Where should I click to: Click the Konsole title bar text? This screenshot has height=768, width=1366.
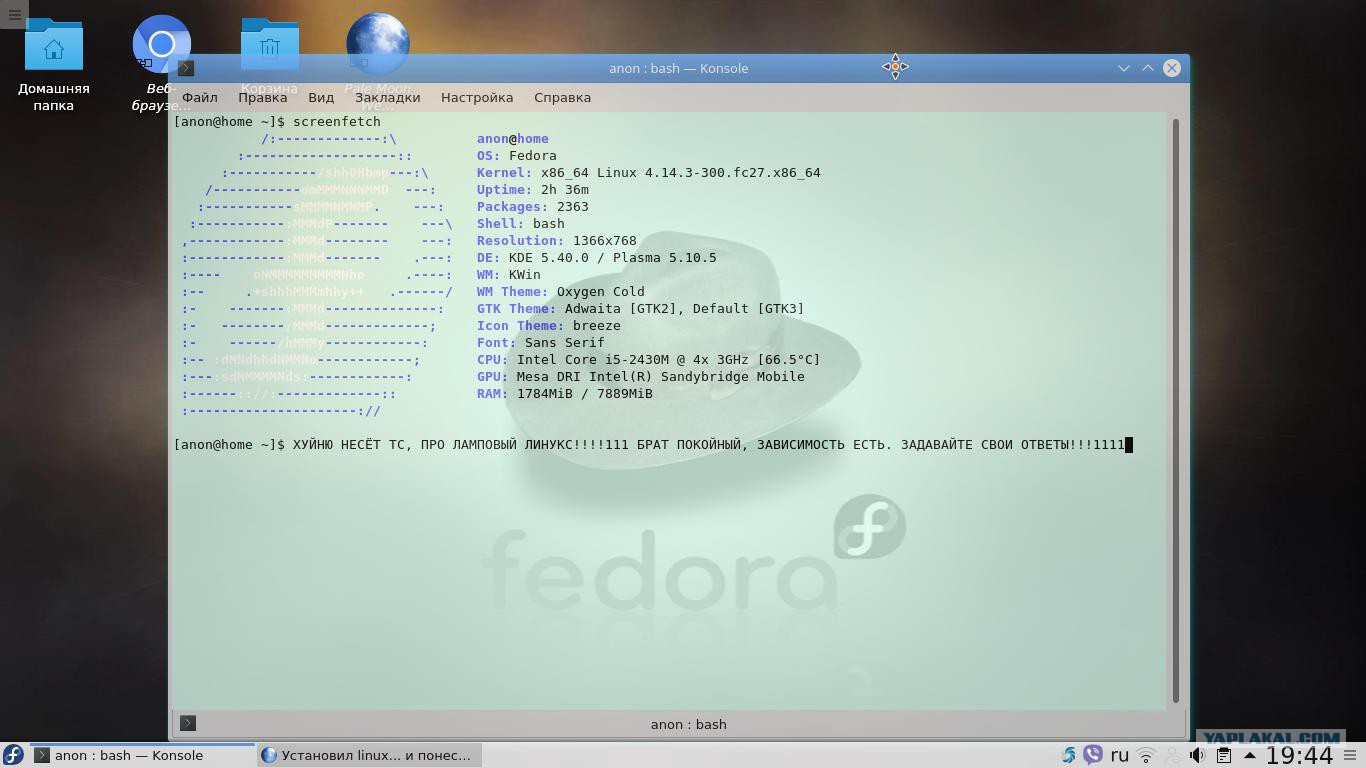(x=679, y=68)
